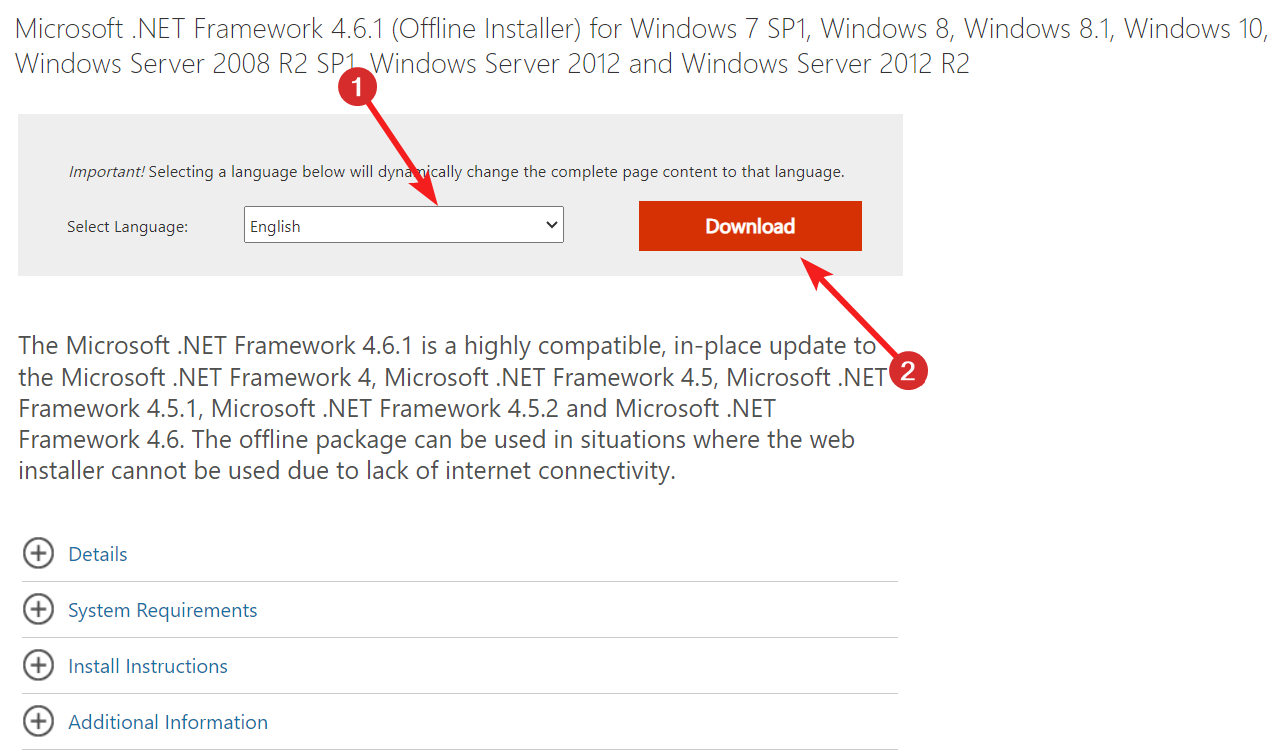1274x754 pixels.
Task: Open the Additional Information link
Action: [x=168, y=722]
